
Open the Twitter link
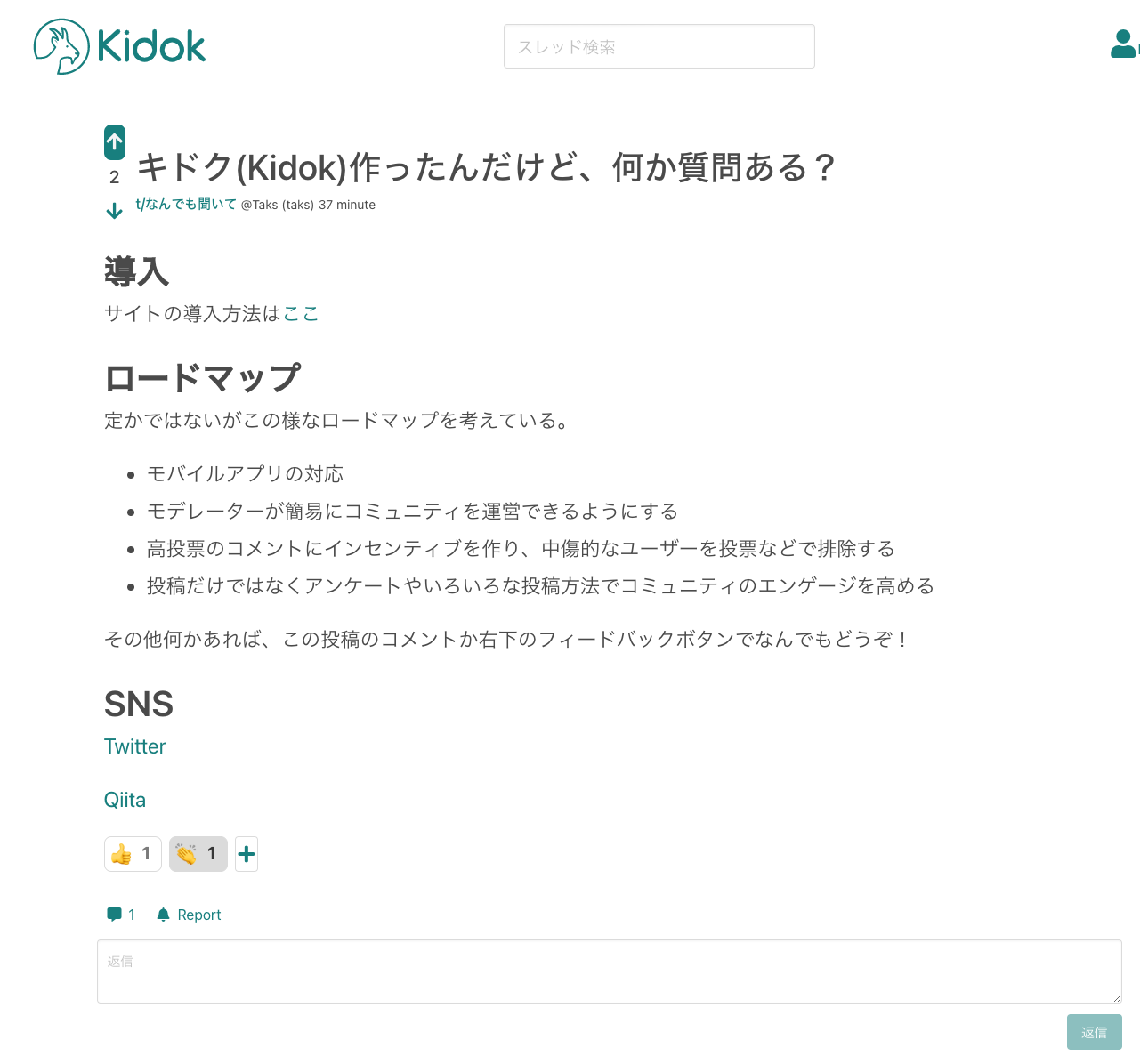(x=134, y=746)
